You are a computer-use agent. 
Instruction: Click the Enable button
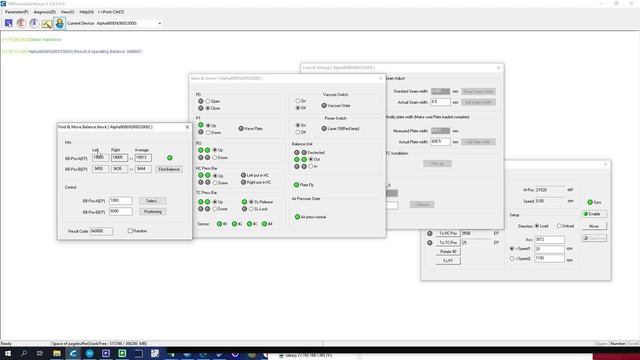point(594,214)
